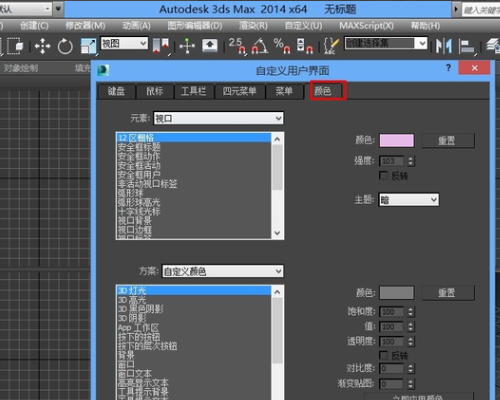Open the 方案 dropdown showing 自定义颜色
This screenshot has width=500, height=400.
pos(223,271)
